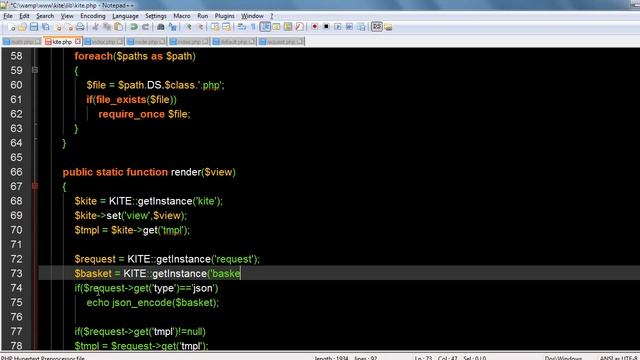Zoom in using the toolbar icon

(x=188, y=27)
